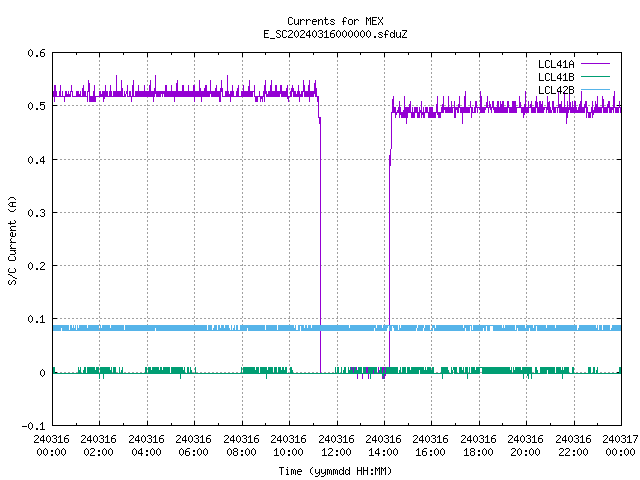Click the x-axis tick 240316 16:00
The height and width of the screenshot is (480, 640).
tap(431, 445)
